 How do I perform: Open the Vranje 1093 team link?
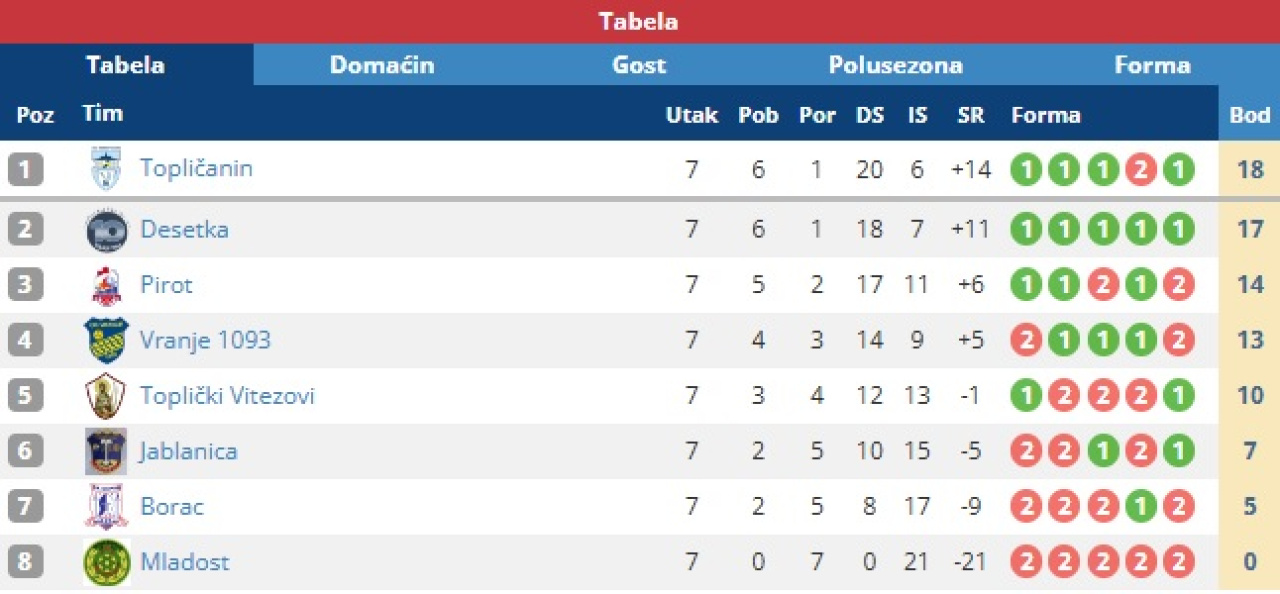pos(205,340)
